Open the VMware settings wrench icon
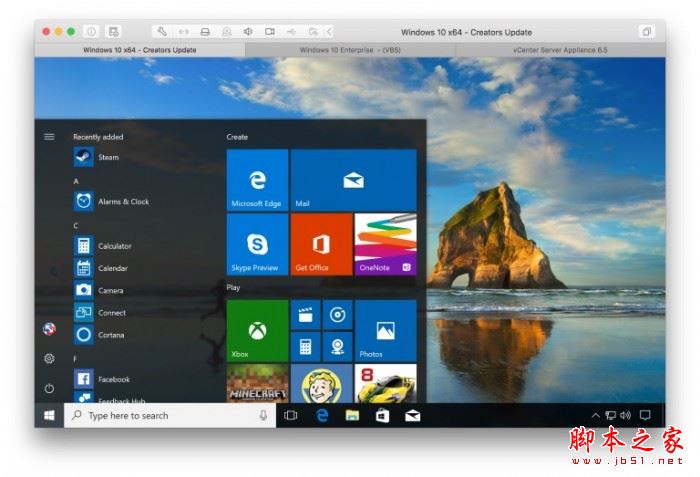Screen dimensions: 700x477 162,31
